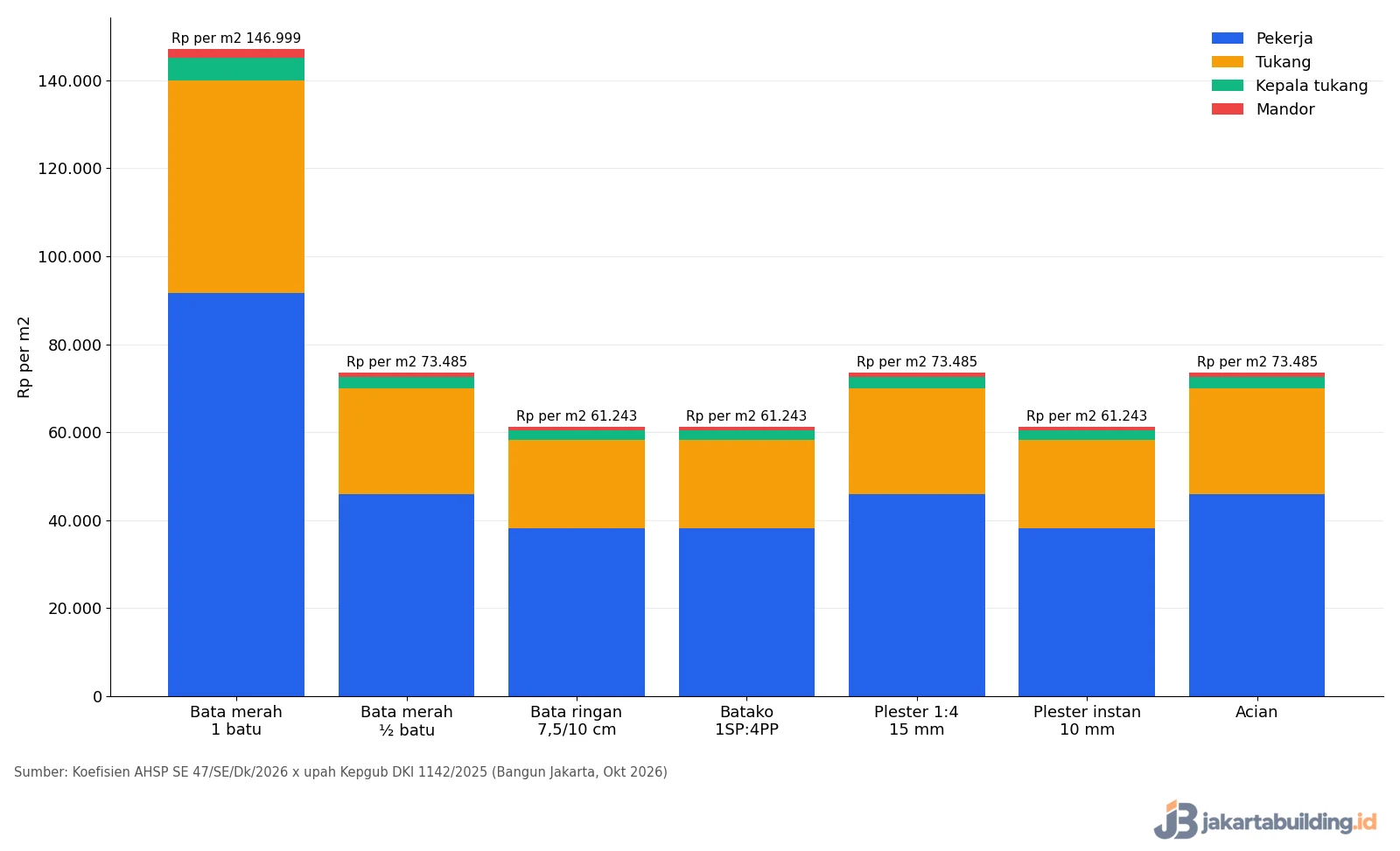
Task: Click the Plester instan 10 mm axis label
Action: pos(1087,721)
